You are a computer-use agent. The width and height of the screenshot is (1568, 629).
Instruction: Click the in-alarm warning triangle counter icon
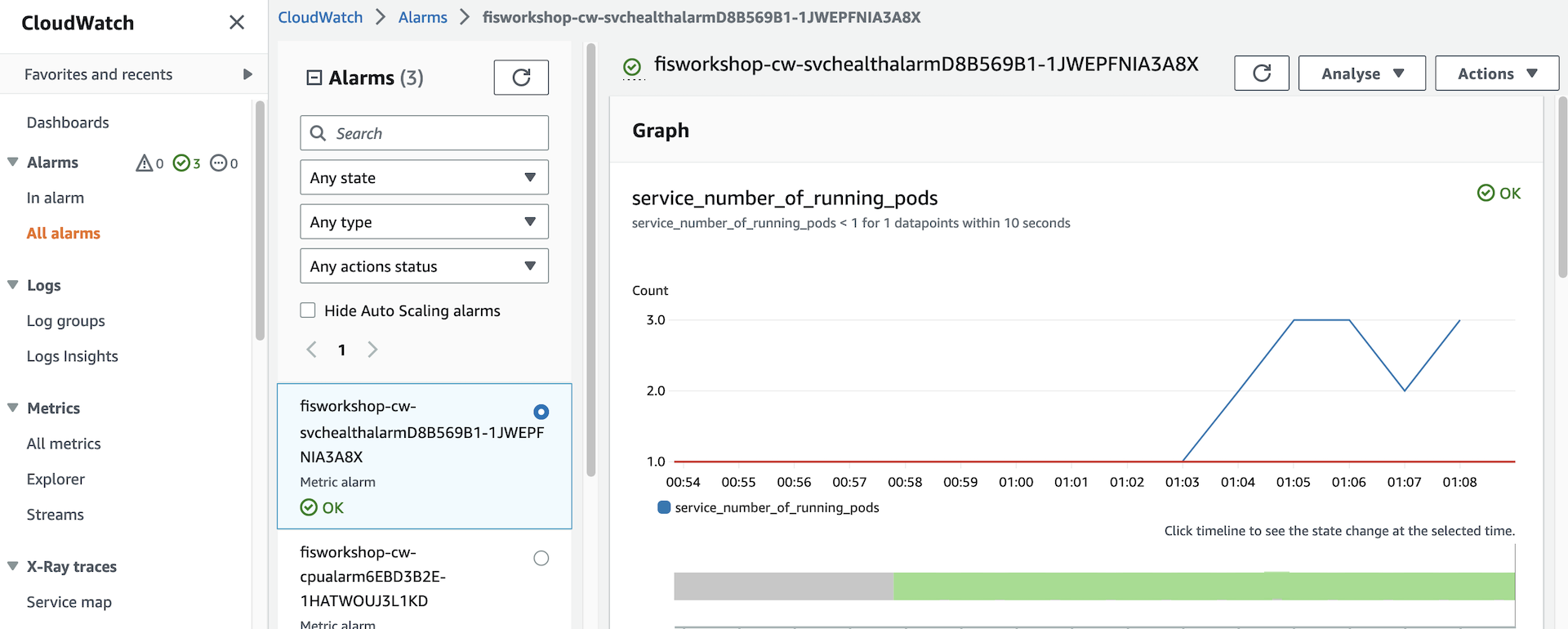click(x=145, y=163)
